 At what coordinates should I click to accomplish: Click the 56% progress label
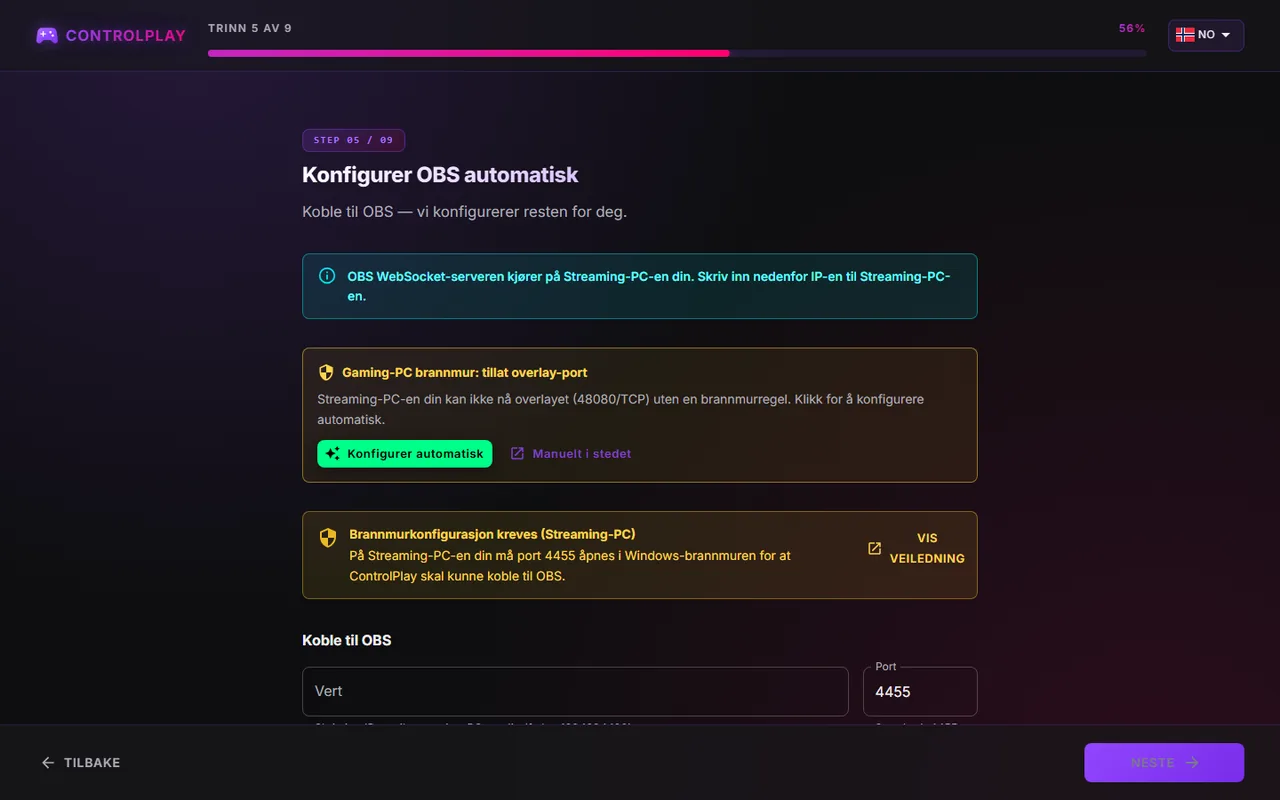(x=1132, y=29)
